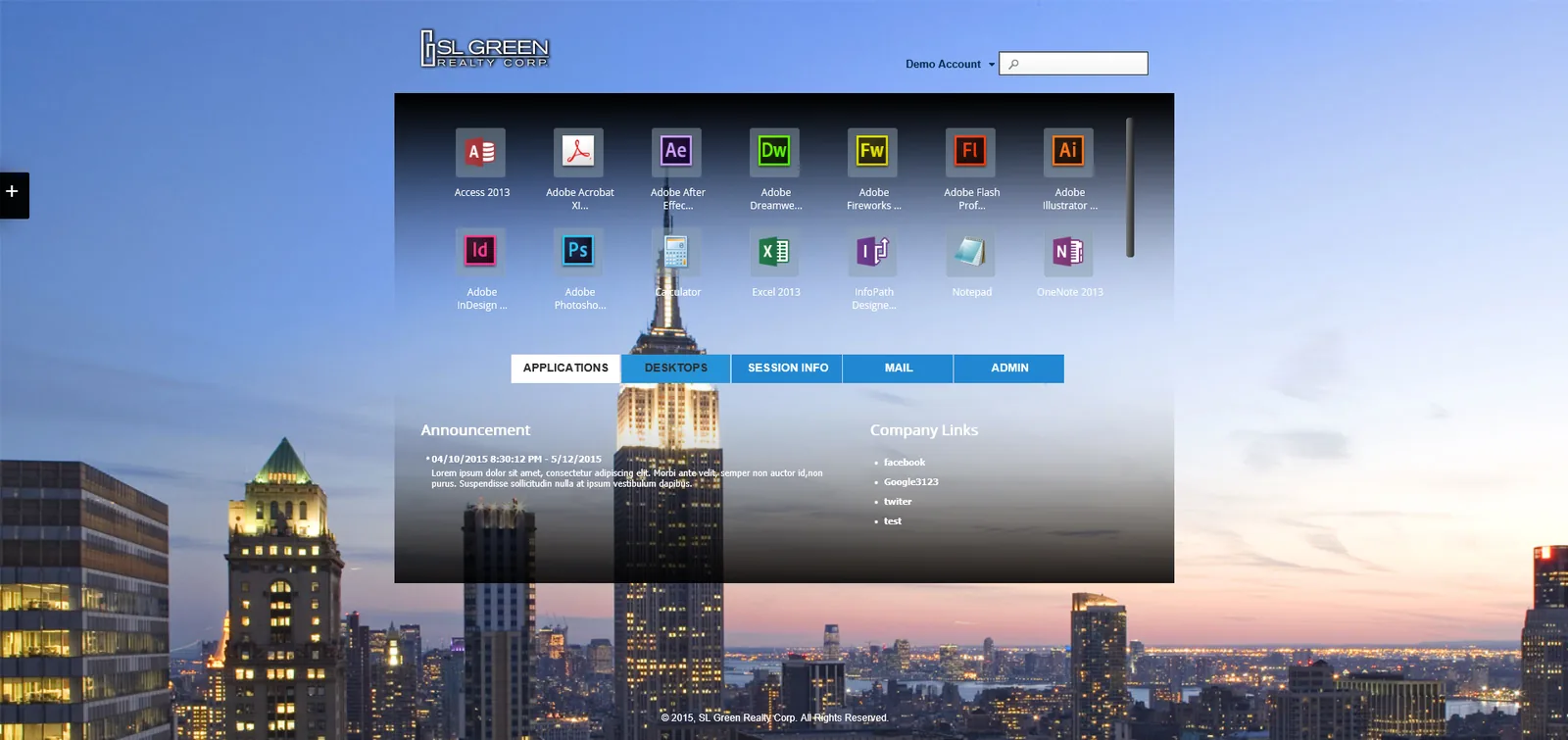1568x740 pixels.
Task: Click the Company Links heading
Action: click(x=924, y=430)
